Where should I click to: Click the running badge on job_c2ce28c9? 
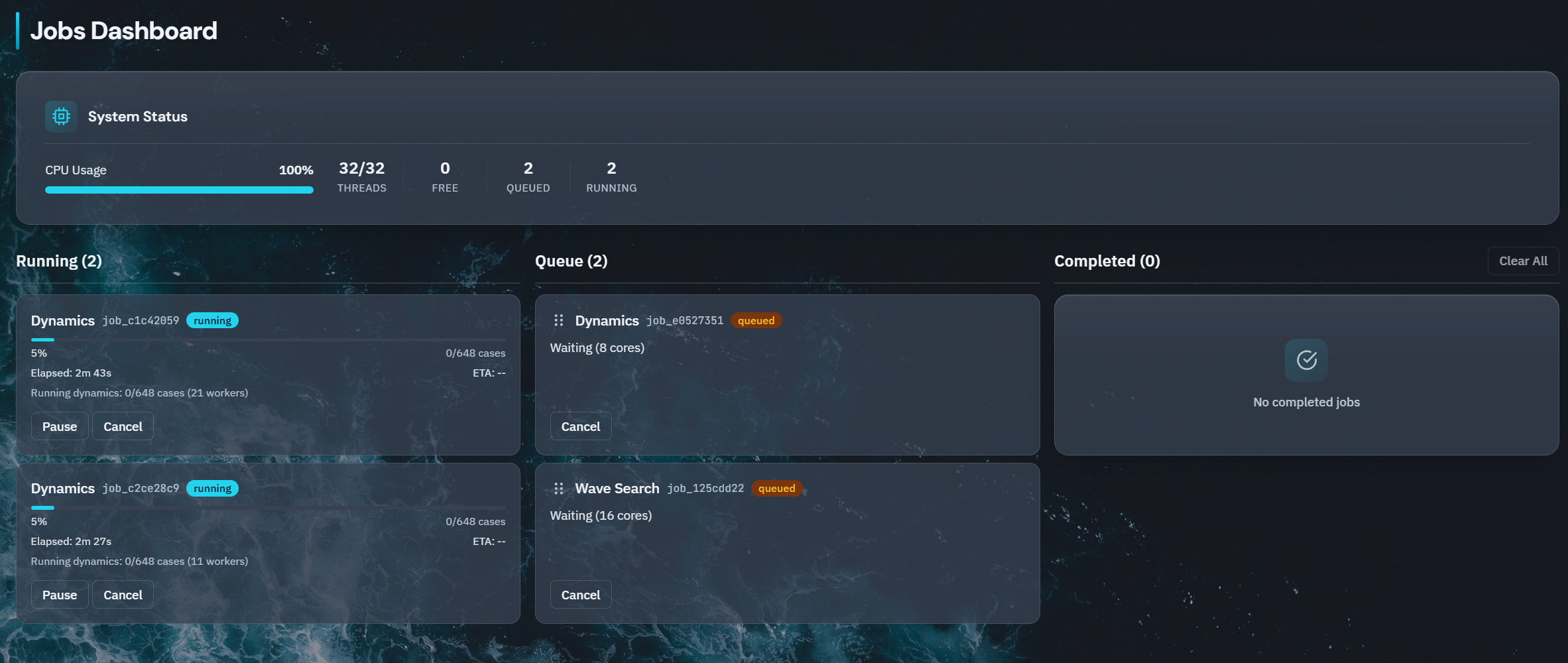click(x=212, y=488)
